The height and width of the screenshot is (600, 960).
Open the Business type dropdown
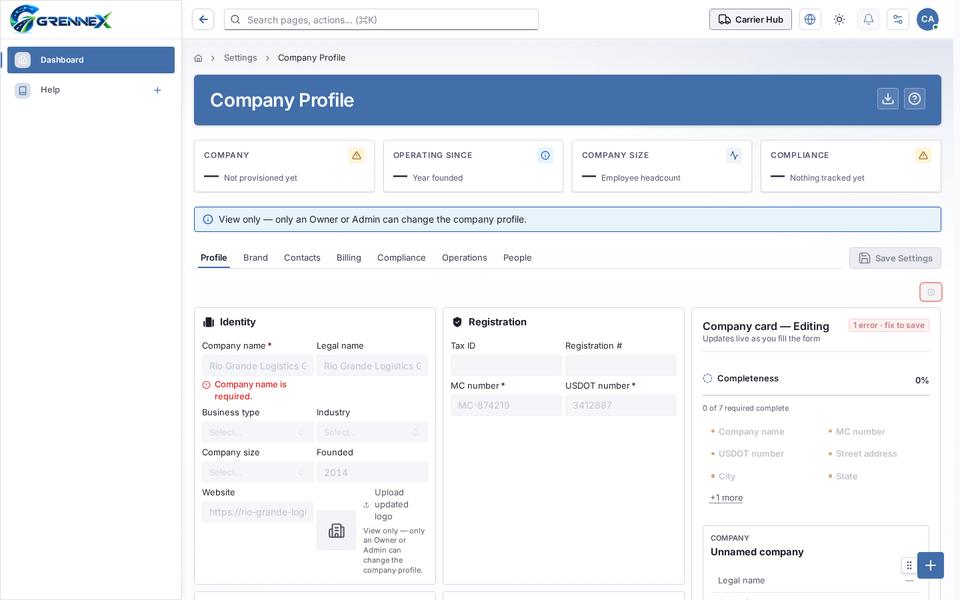click(258, 432)
